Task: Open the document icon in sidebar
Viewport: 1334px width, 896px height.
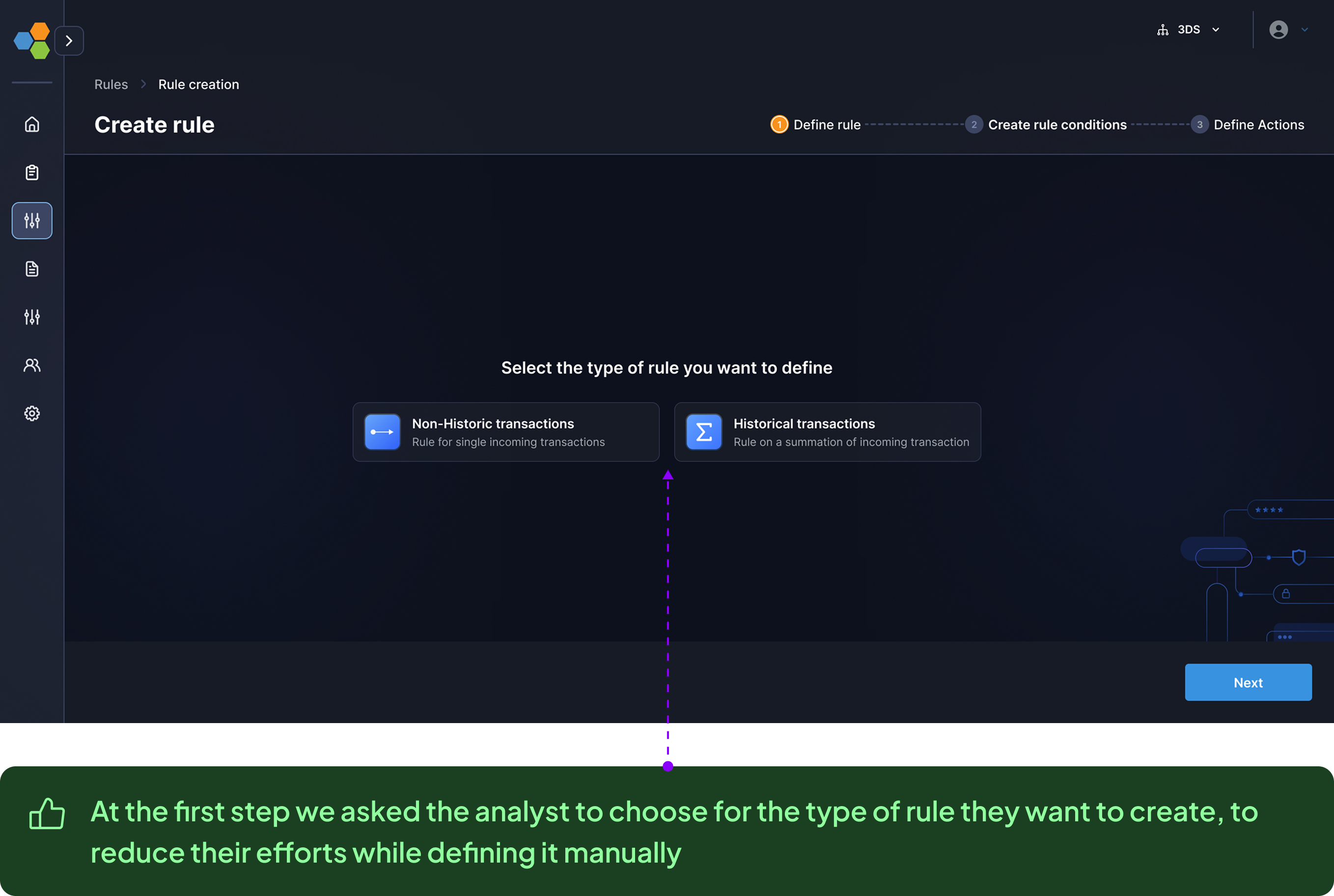Action: [32, 269]
